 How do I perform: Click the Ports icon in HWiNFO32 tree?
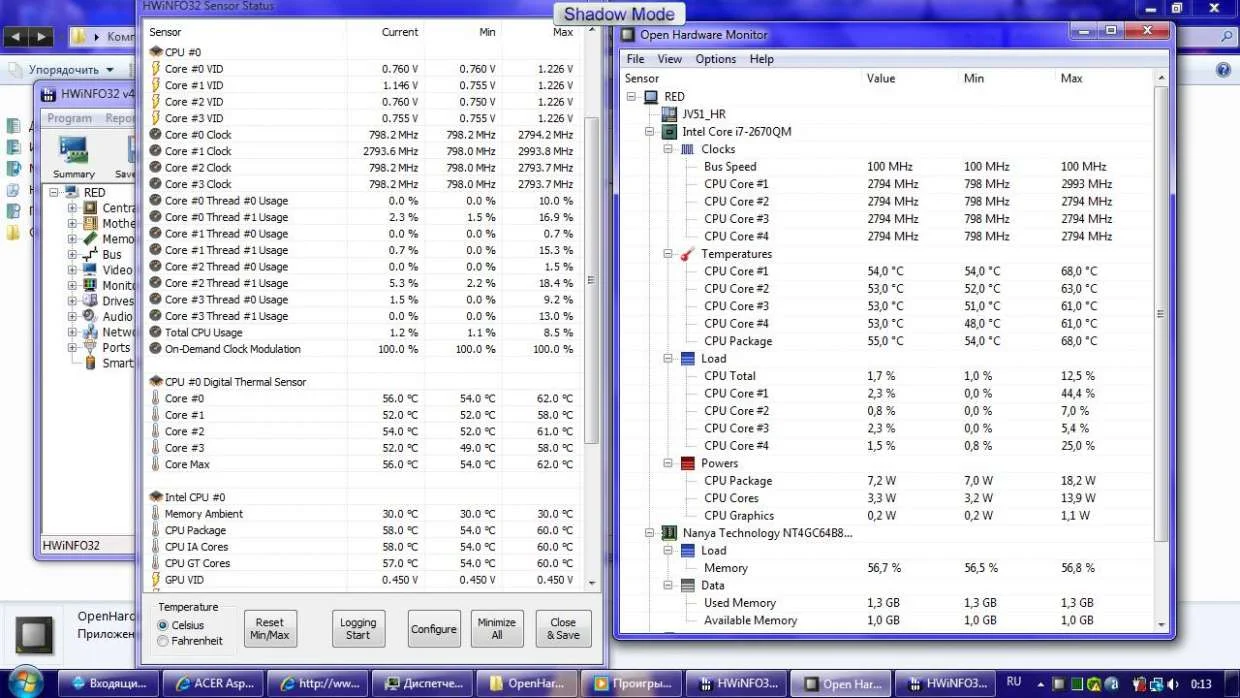[89, 347]
